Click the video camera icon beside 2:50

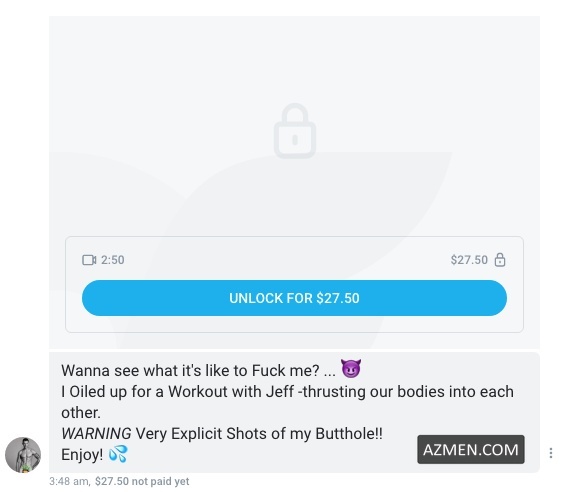[89, 260]
